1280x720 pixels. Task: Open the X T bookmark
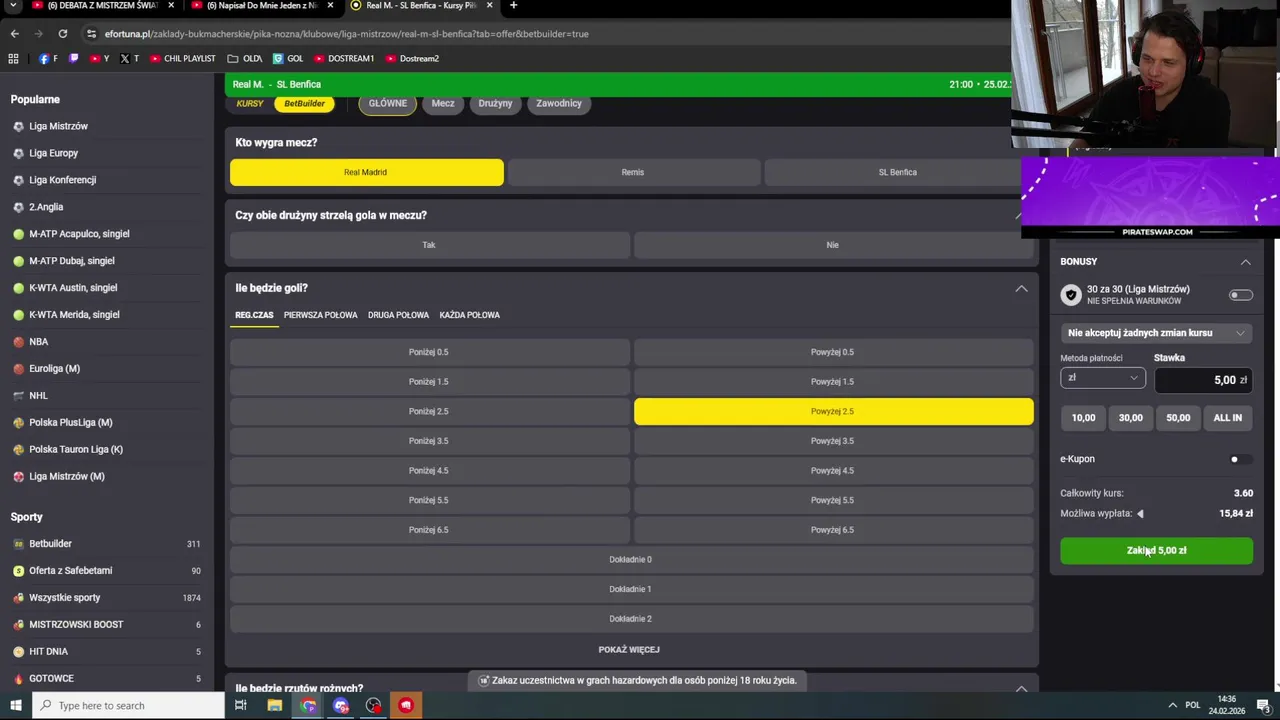coord(129,59)
